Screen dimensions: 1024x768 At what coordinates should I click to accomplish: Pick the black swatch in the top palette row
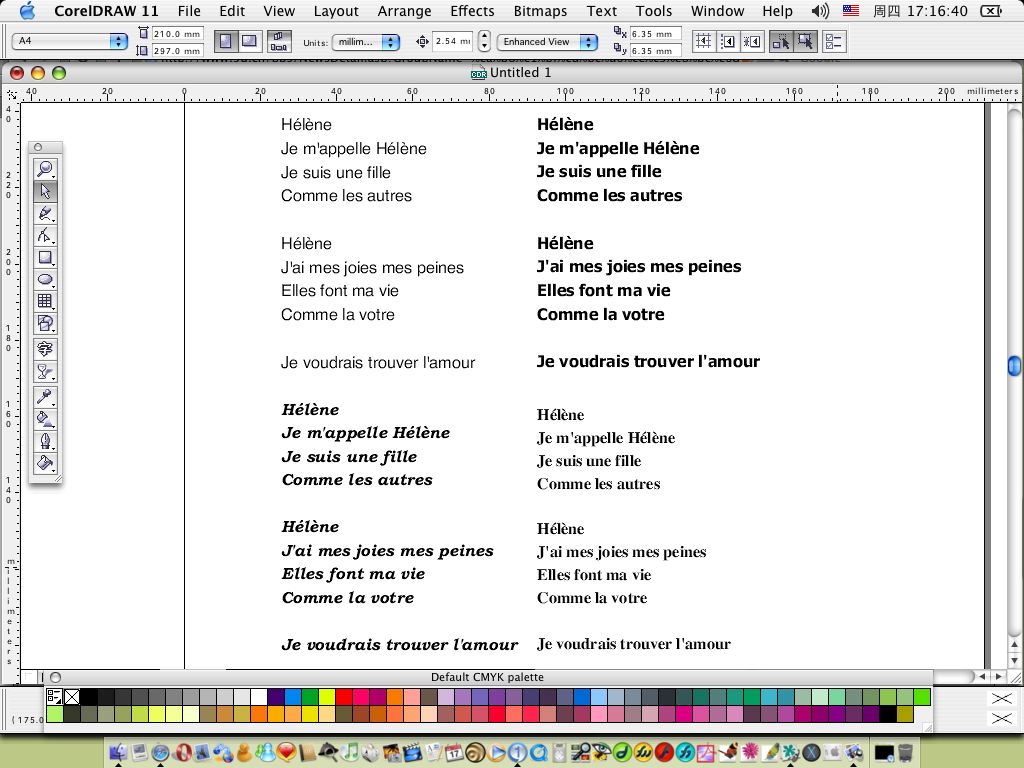click(88, 697)
